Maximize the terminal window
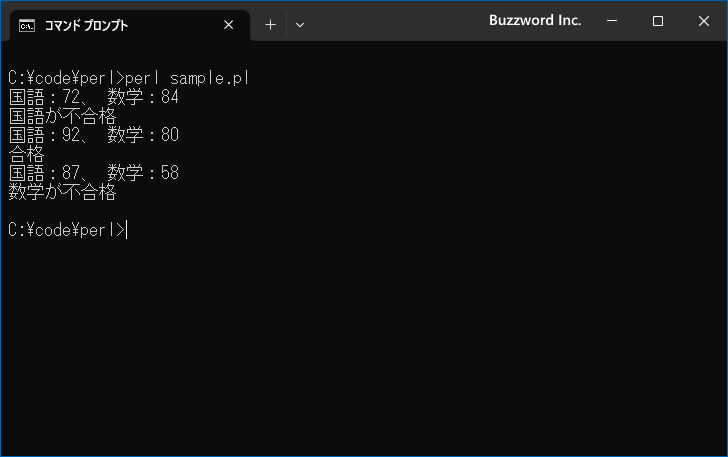 pyautogui.click(x=658, y=20)
